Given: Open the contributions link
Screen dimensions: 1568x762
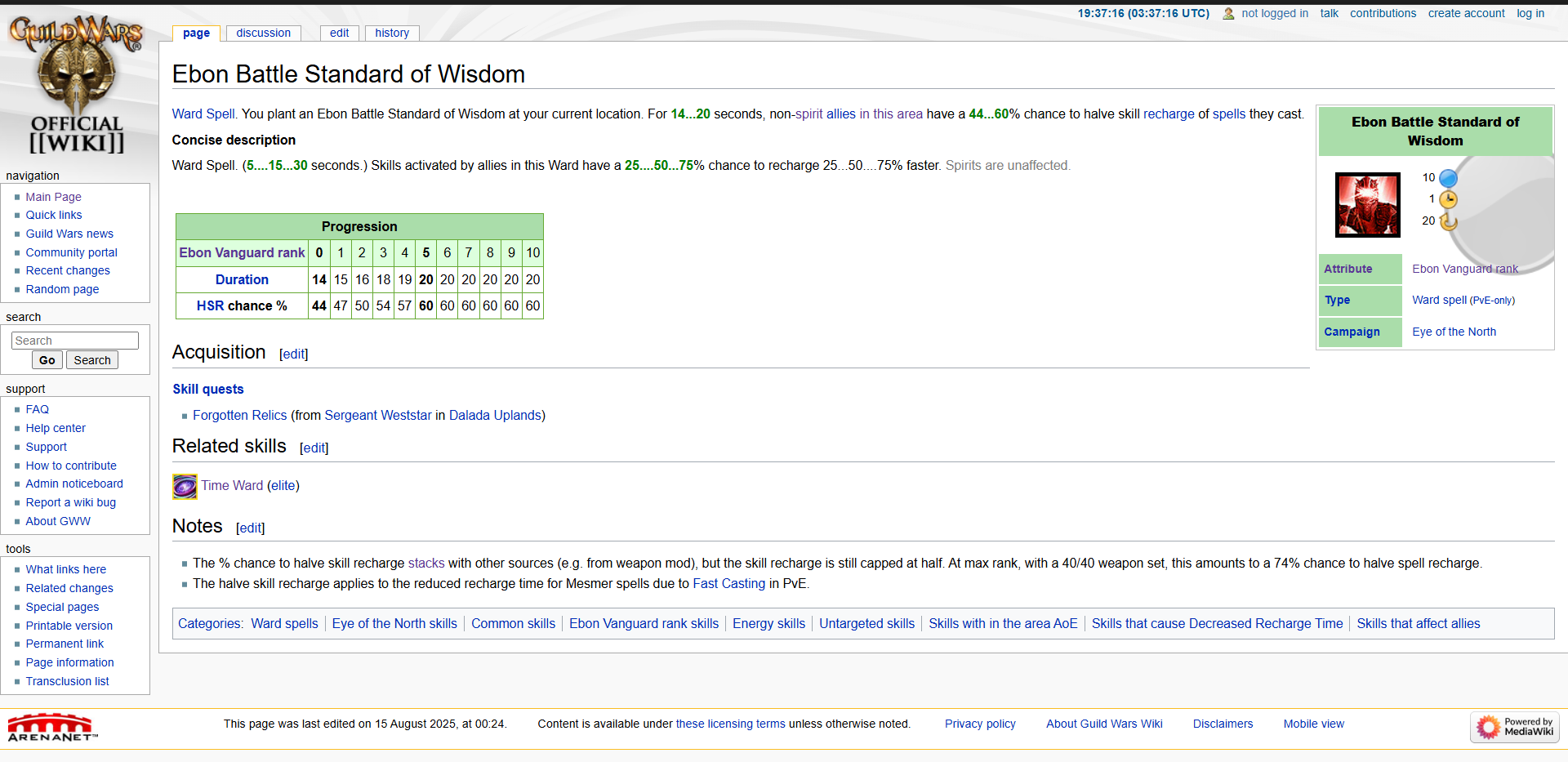Looking at the screenshot, I should 1383,14.
